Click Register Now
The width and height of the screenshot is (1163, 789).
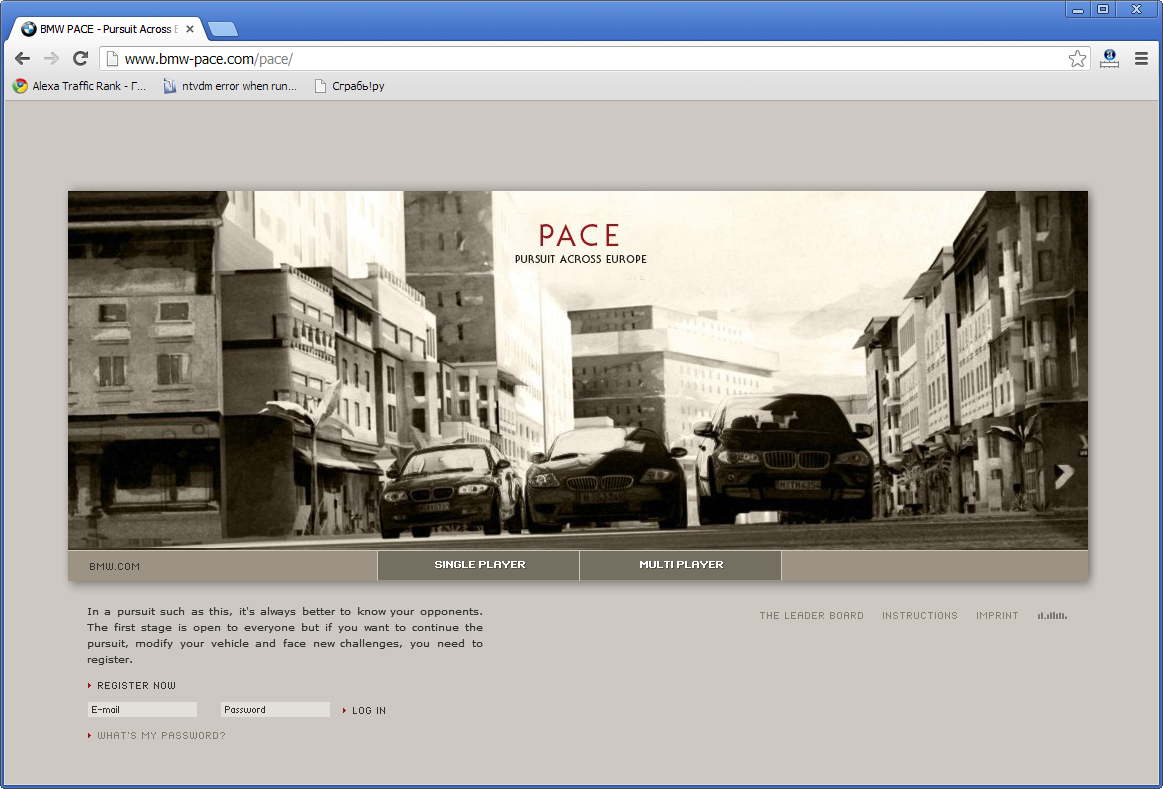[131, 686]
